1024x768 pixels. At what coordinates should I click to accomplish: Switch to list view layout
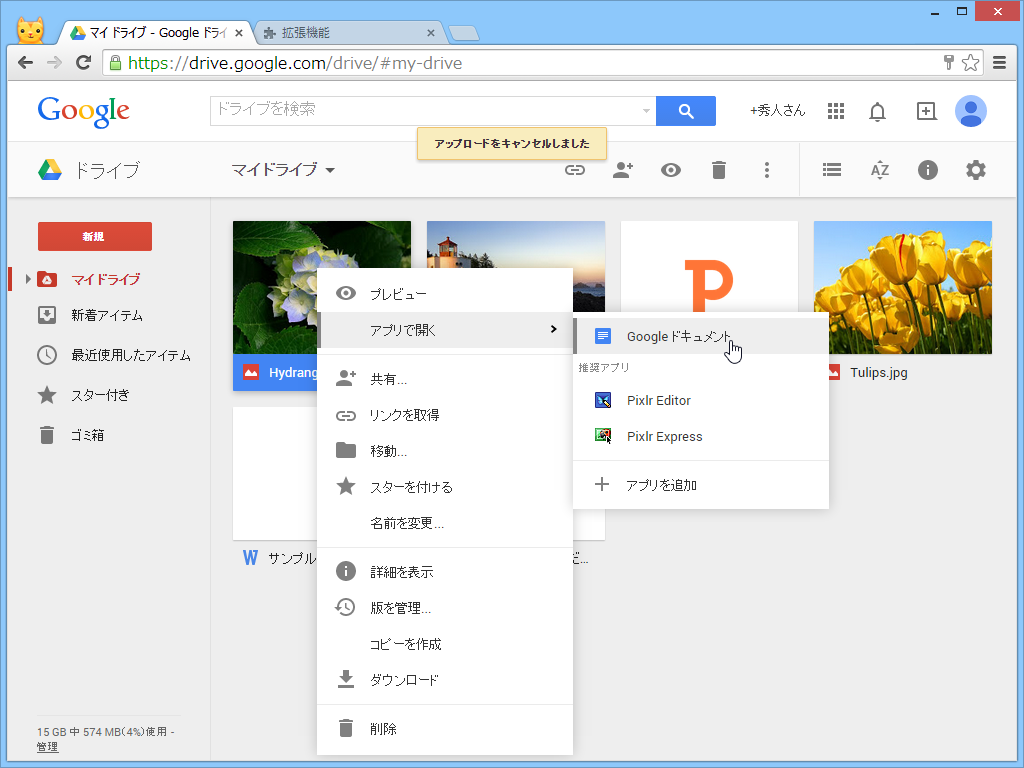point(831,170)
